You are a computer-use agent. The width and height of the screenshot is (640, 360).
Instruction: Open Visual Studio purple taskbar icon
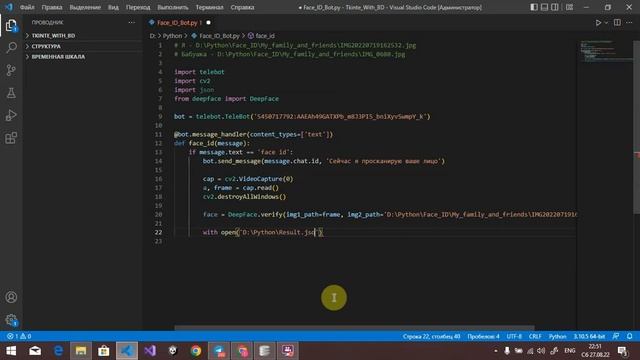click(150, 351)
